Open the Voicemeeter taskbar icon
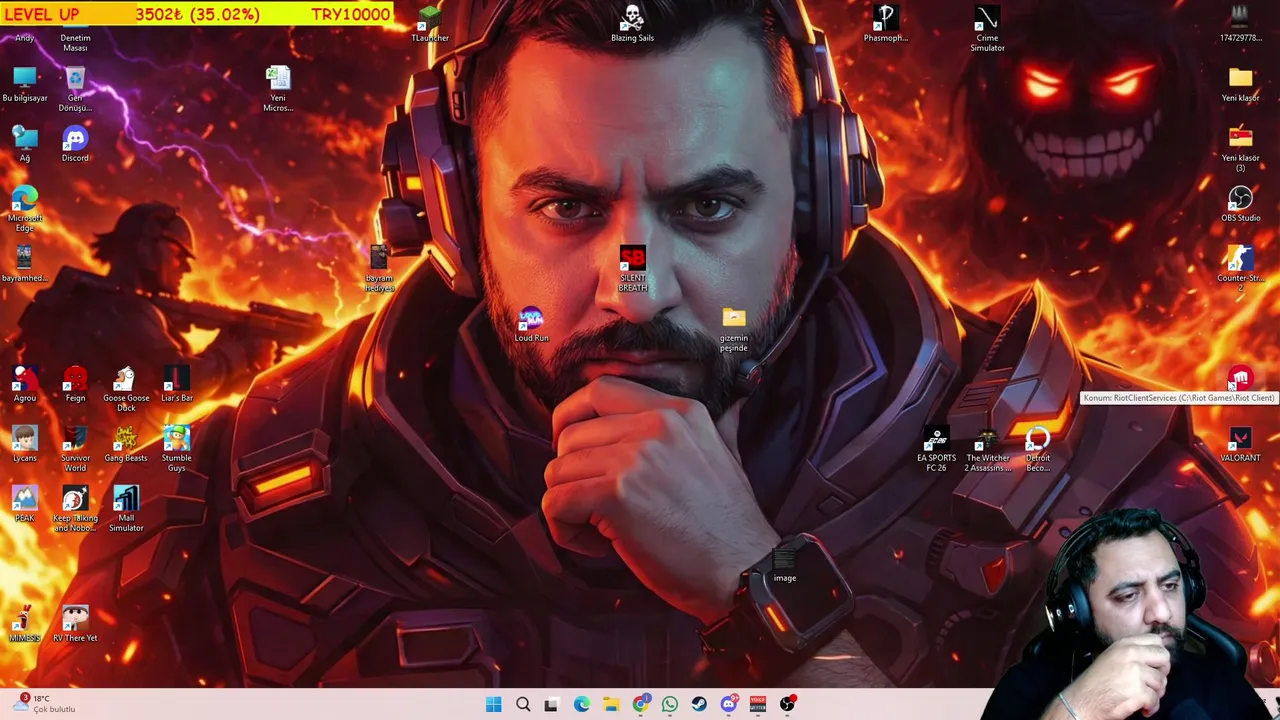Screen dimensions: 1280x720 point(758,704)
